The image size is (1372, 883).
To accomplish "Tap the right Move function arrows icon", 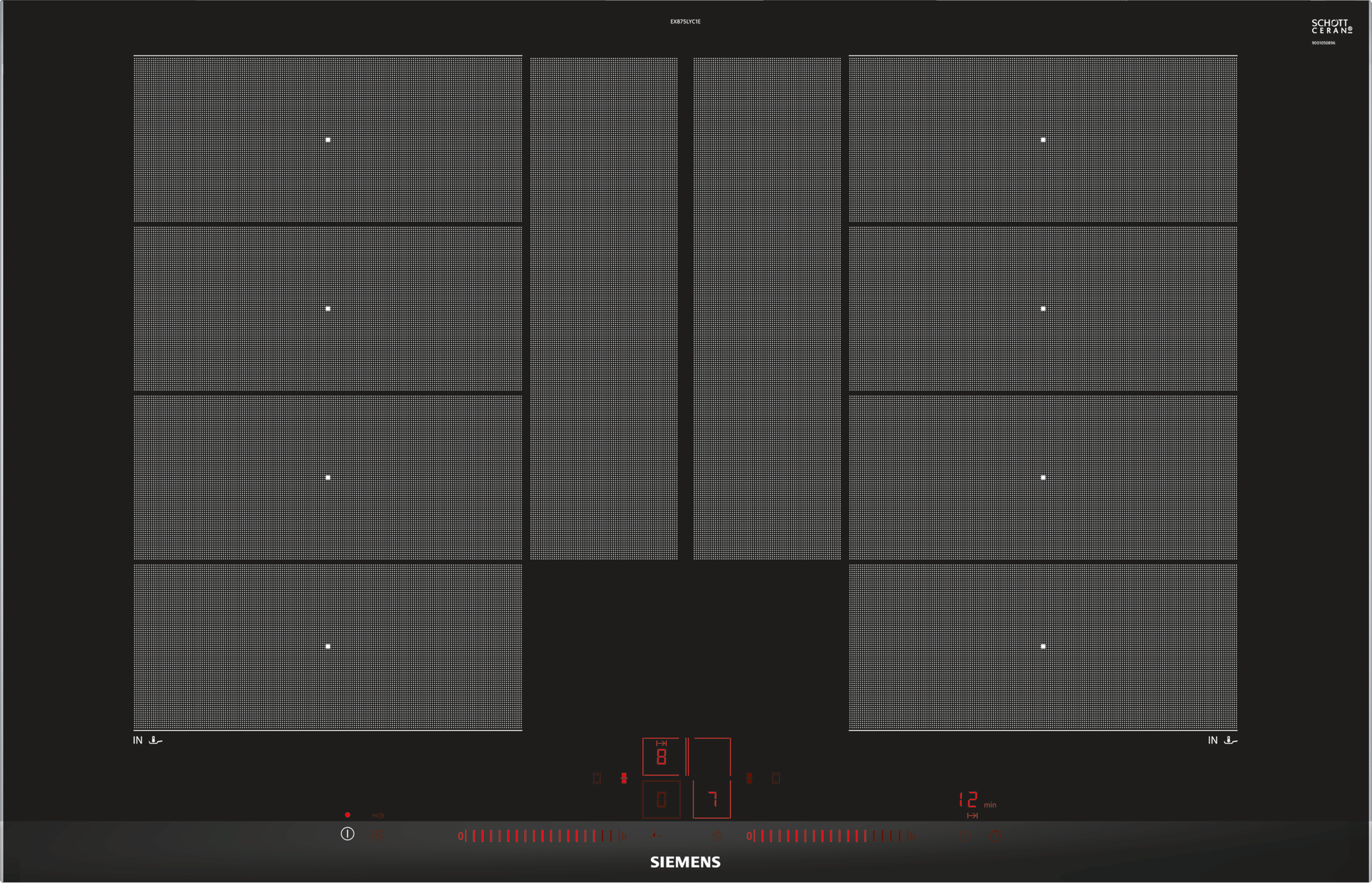I will click(x=776, y=778).
